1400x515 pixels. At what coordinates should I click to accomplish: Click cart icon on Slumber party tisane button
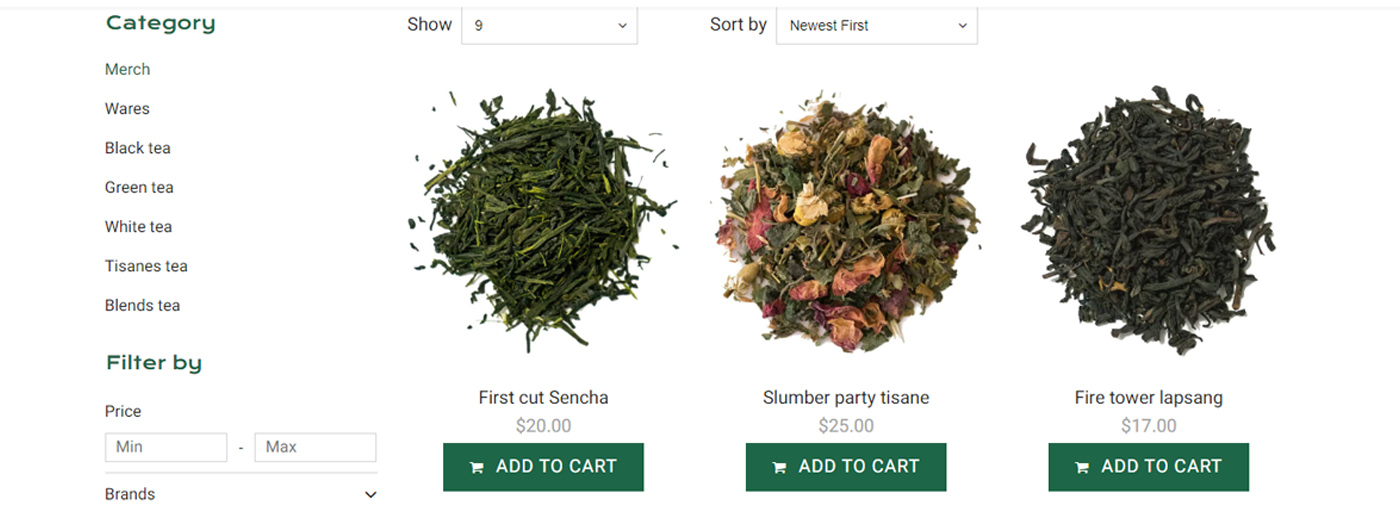(779, 467)
